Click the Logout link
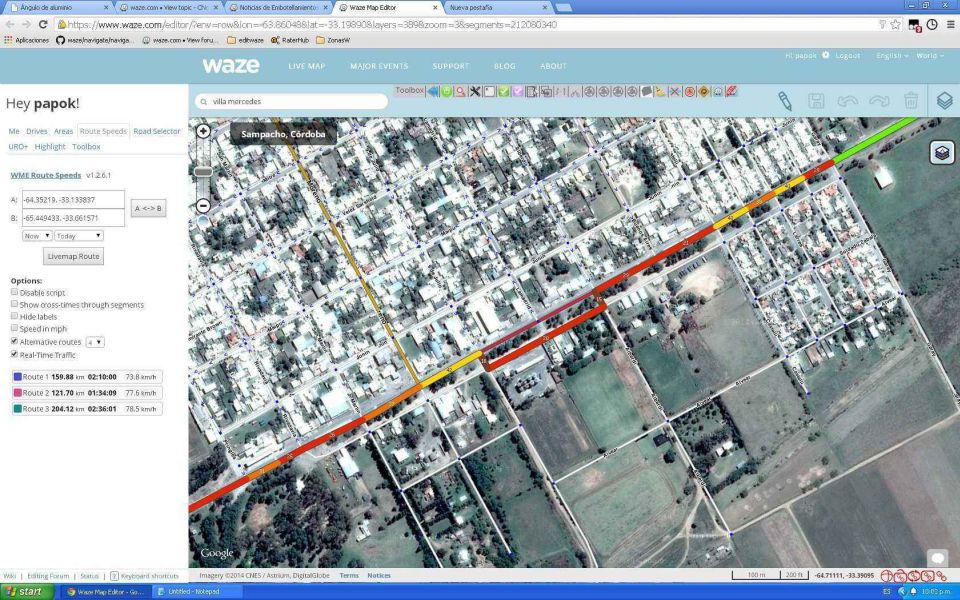Image resolution: width=960 pixels, height=600 pixels. point(848,56)
